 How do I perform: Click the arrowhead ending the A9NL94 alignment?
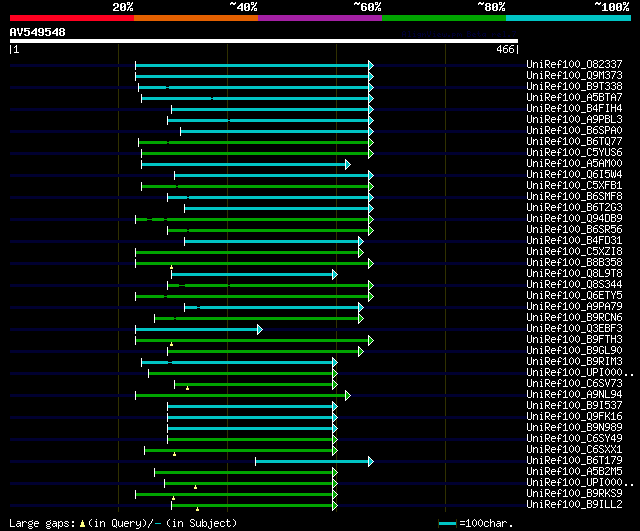point(348,395)
